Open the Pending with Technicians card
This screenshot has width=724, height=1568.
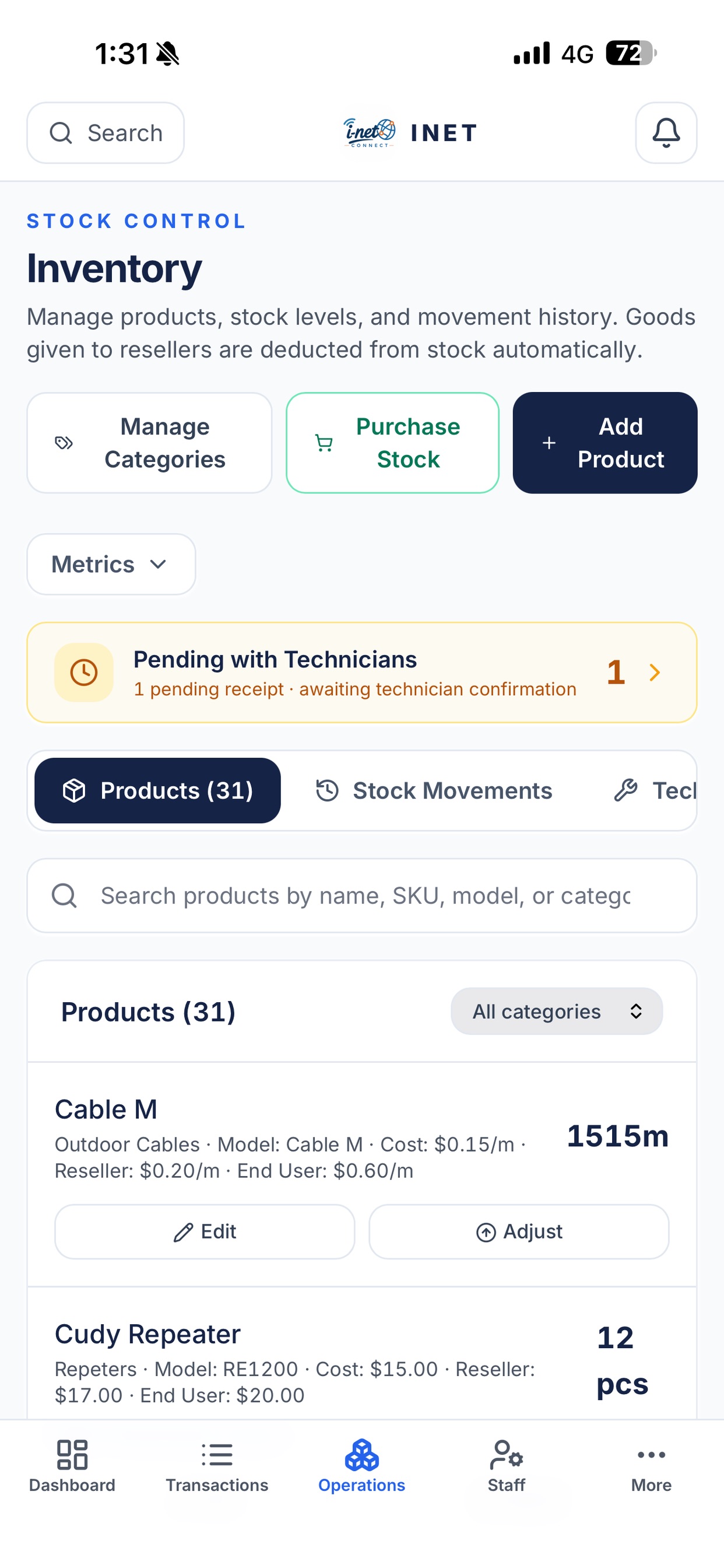362,673
